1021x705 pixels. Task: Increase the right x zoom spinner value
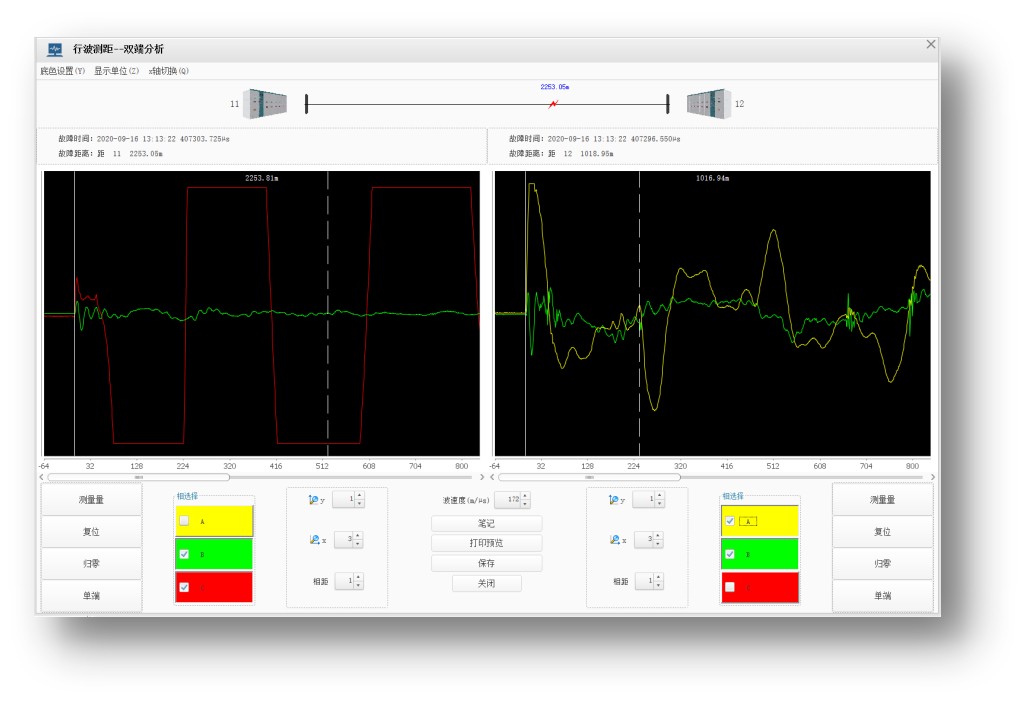tap(659, 536)
